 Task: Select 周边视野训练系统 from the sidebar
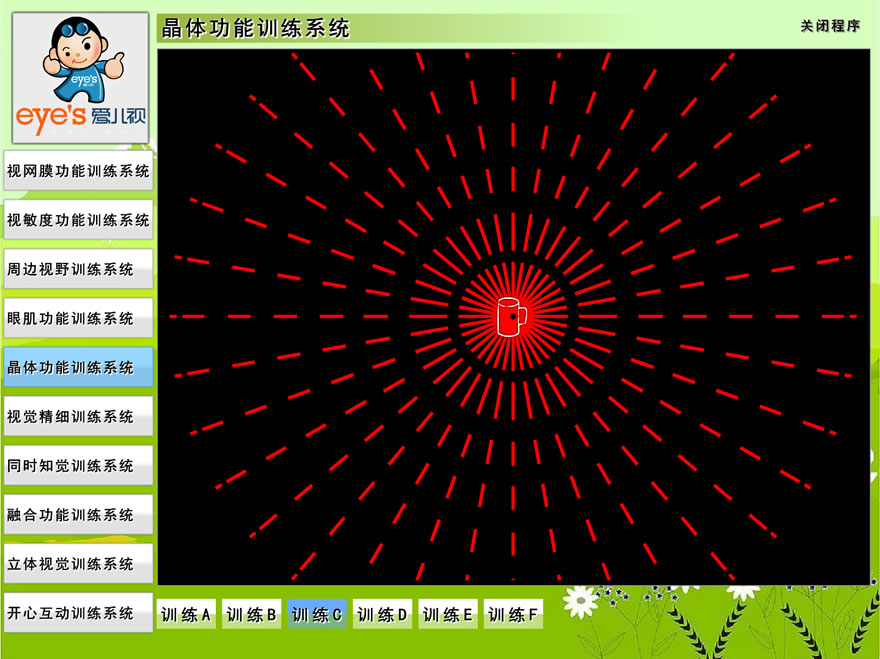(x=78, y=269)
